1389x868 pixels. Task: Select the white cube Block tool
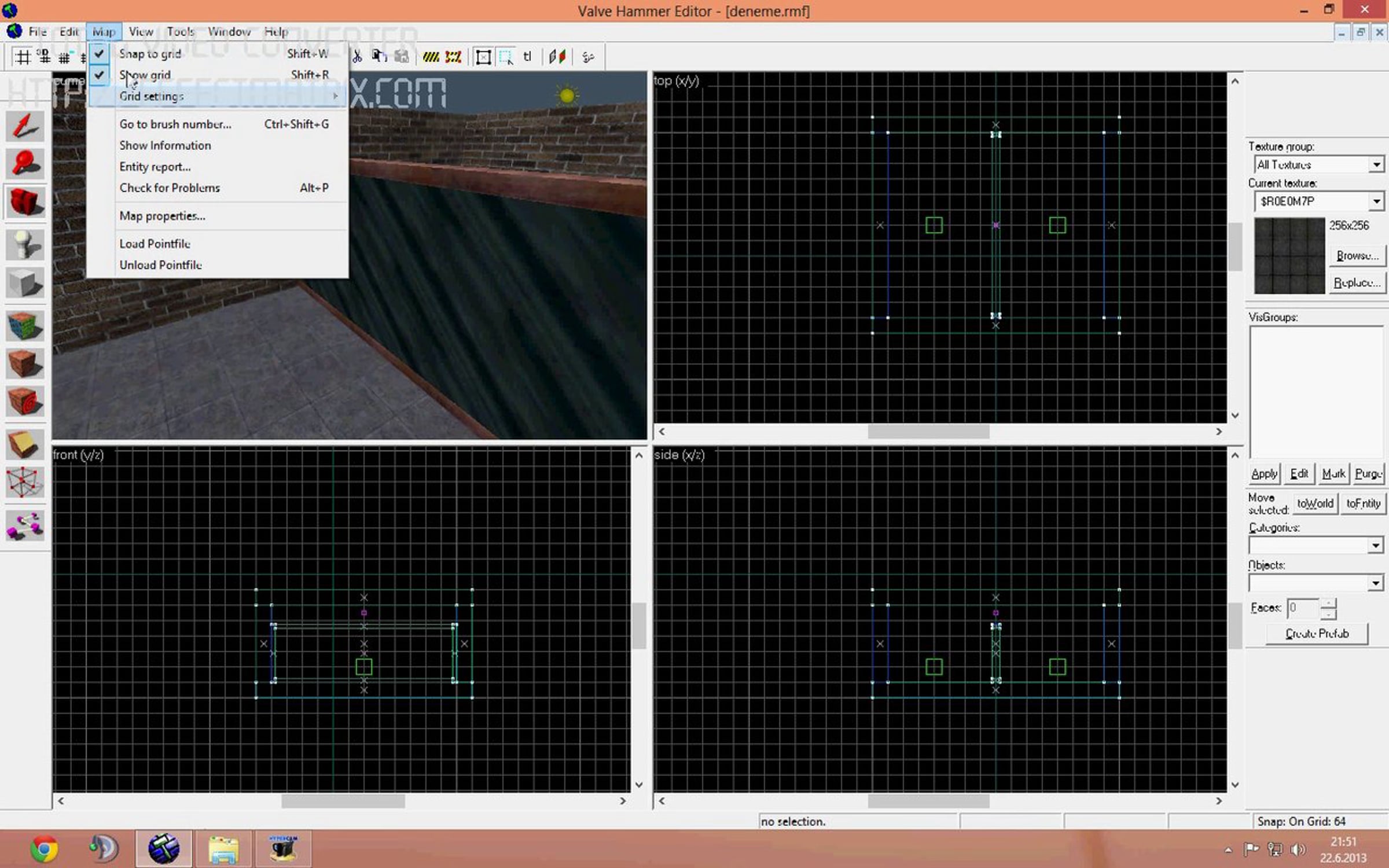coord(25,283)
